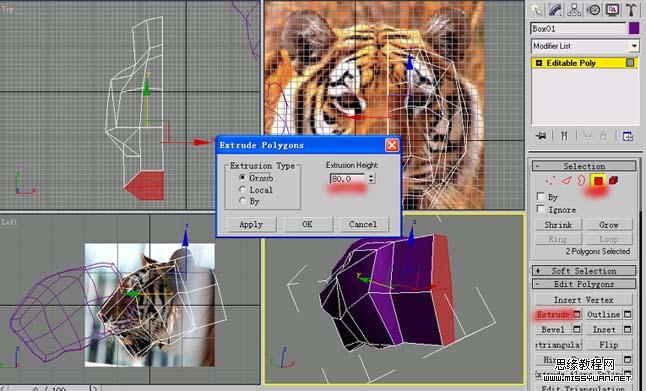Open Outline settings box icon
Viewport: 646px width, 391px height.
(627, 314)
